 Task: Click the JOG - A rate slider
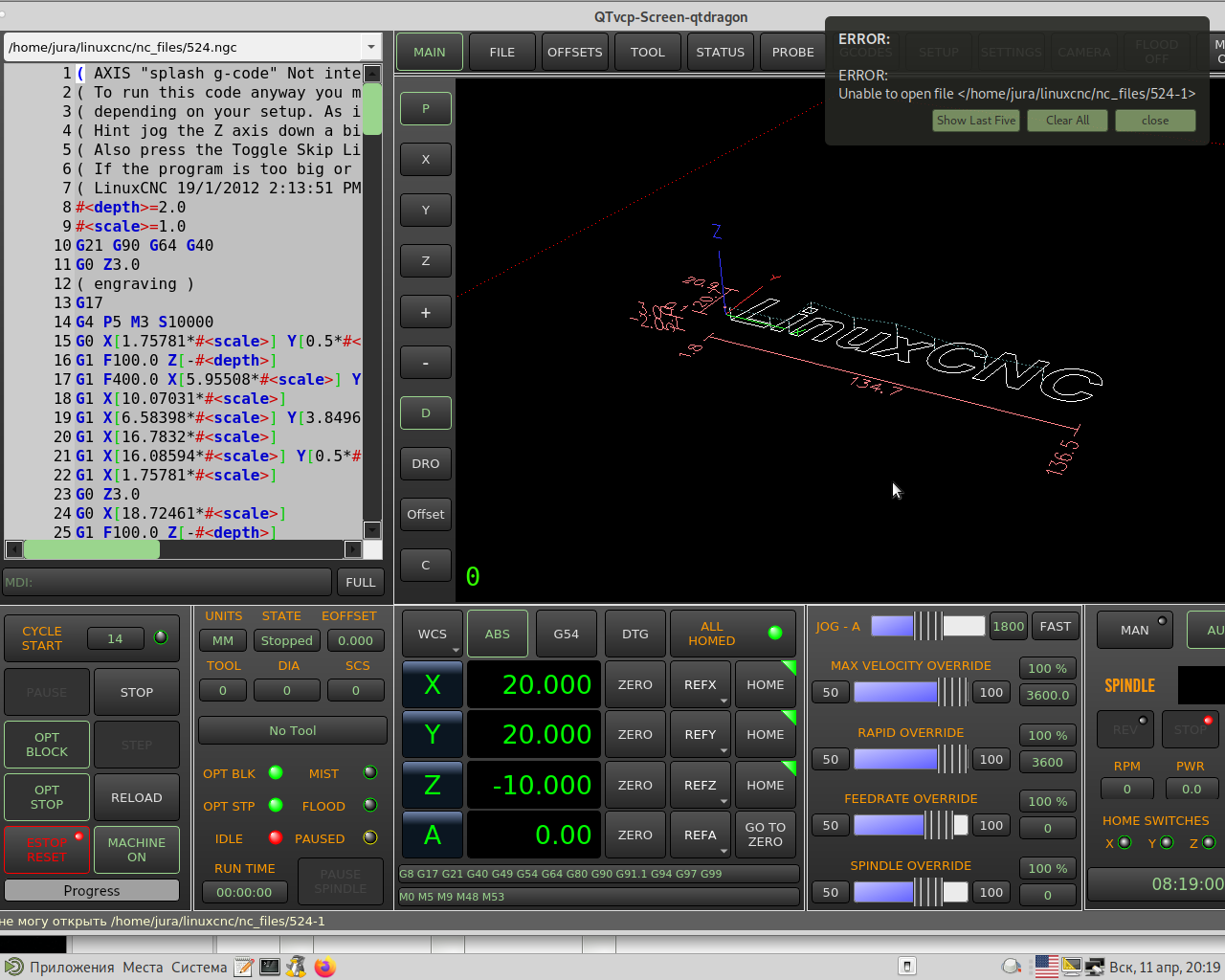point(927,626)
